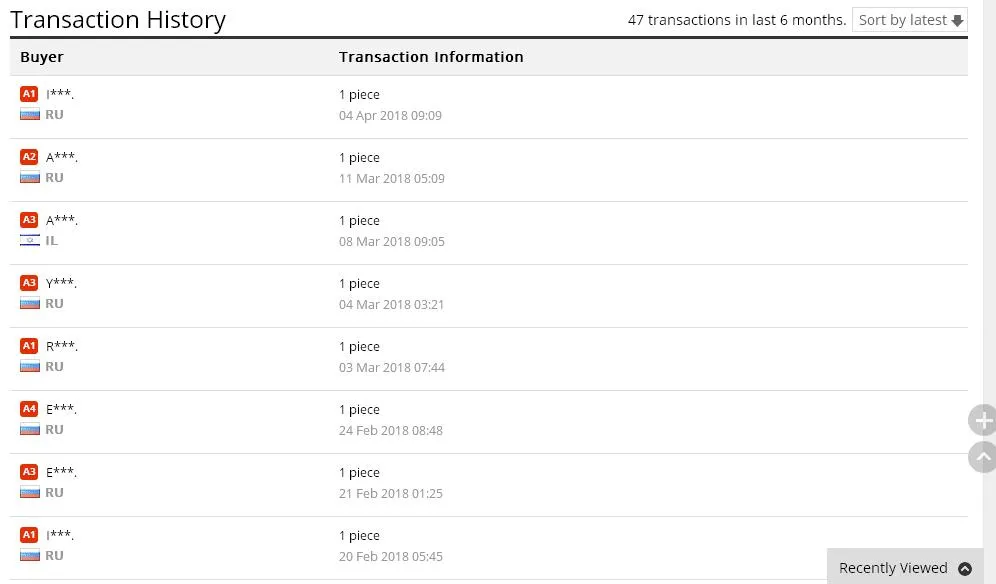Open the Sort by latest dropdown
Image resolution: width=996 pixels, height=584 pixels.
click(909, 20)
